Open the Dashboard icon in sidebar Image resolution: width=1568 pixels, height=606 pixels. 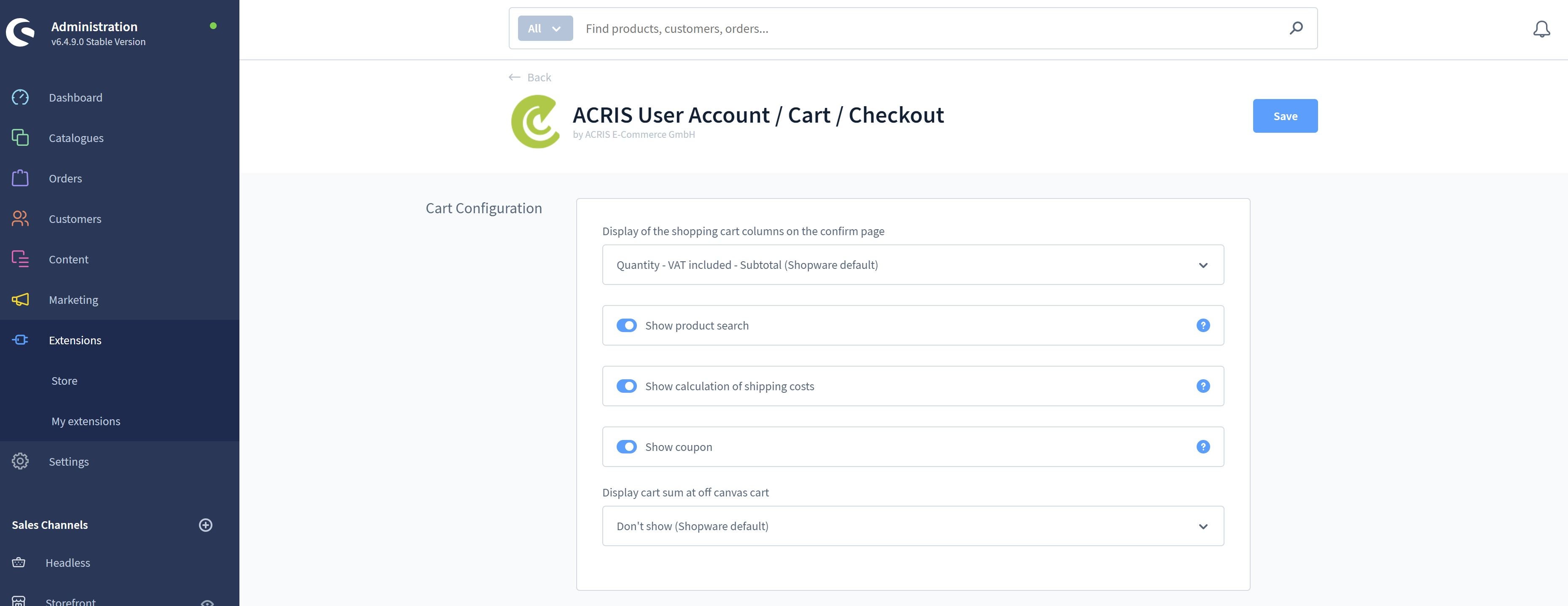tap(20, 97)
